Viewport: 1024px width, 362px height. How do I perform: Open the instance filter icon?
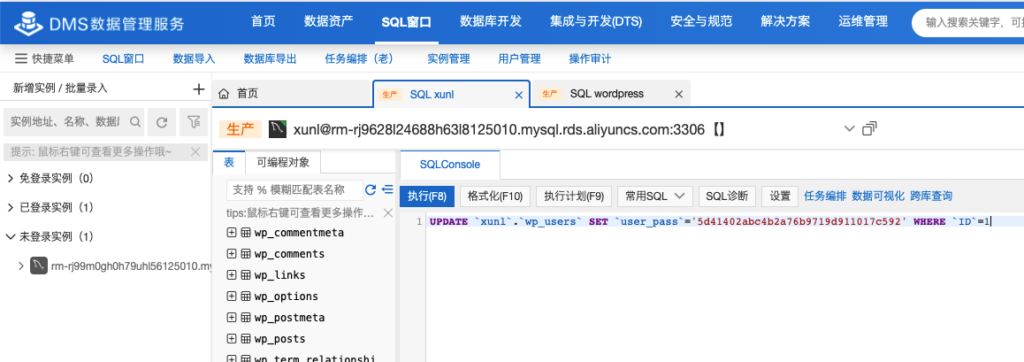tap(193, 122)
